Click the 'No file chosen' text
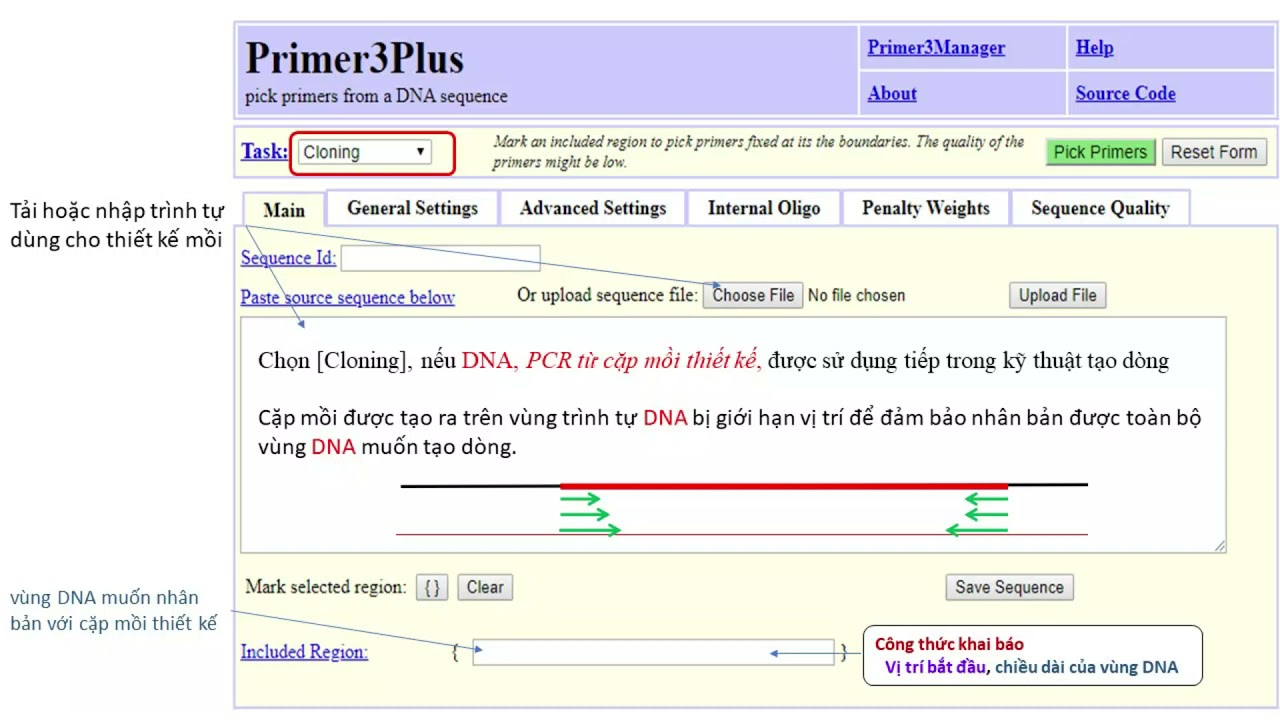The height and width of the screenshot is (720, 1280). pyautogui.click(x=856, y=295)
